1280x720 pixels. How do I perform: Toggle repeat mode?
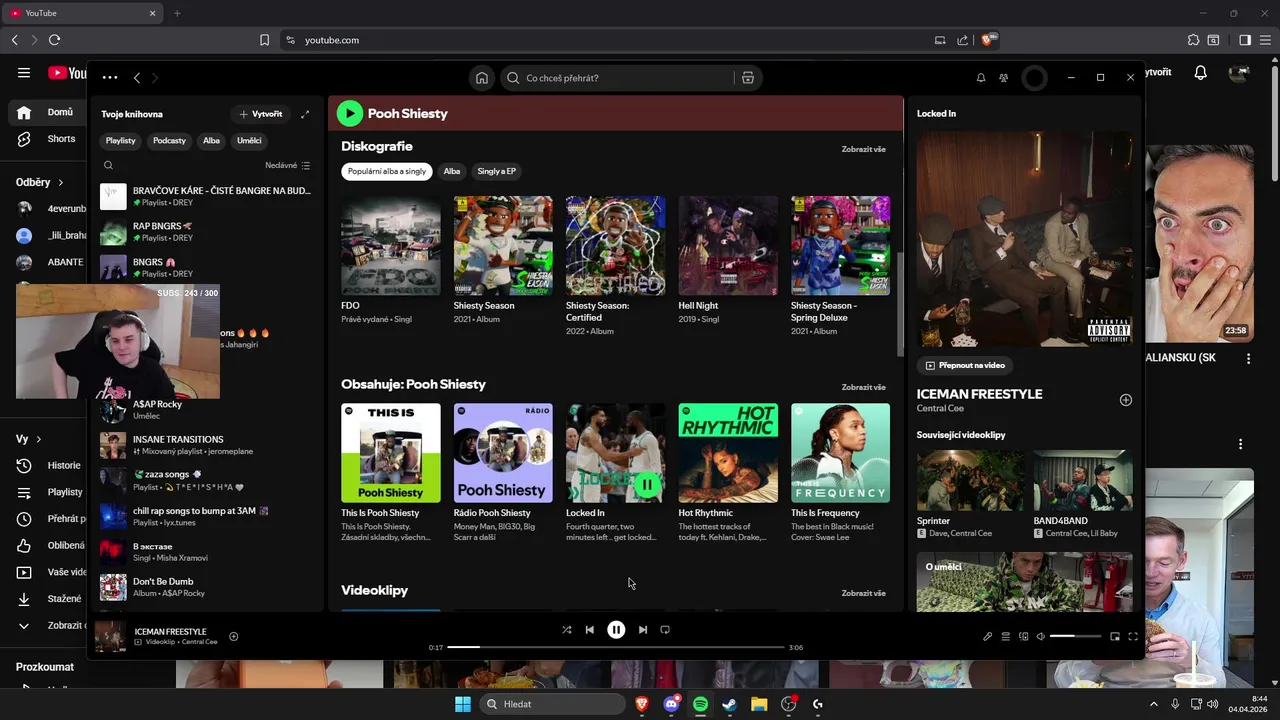pos(665,630)
